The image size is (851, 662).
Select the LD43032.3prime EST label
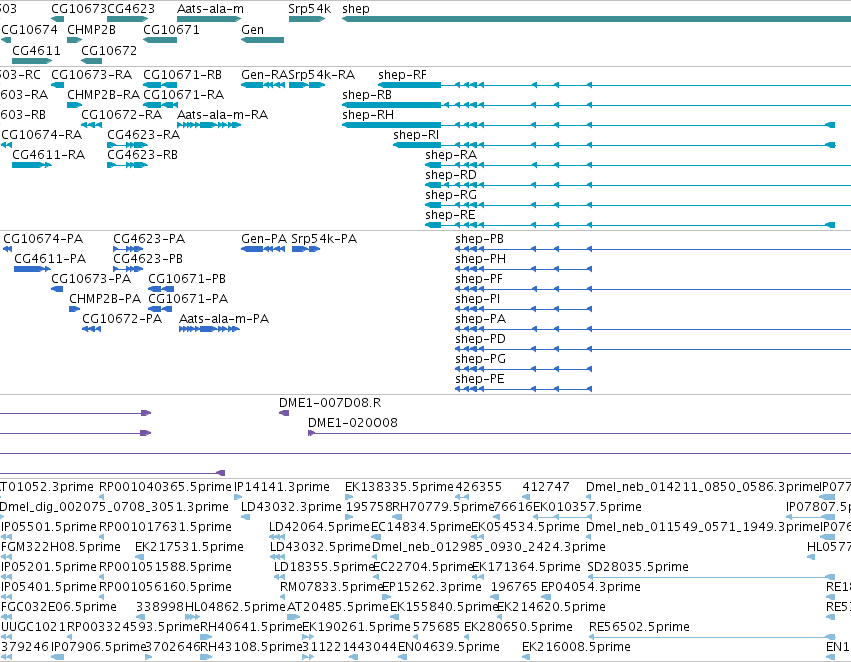tap(291, 507)
